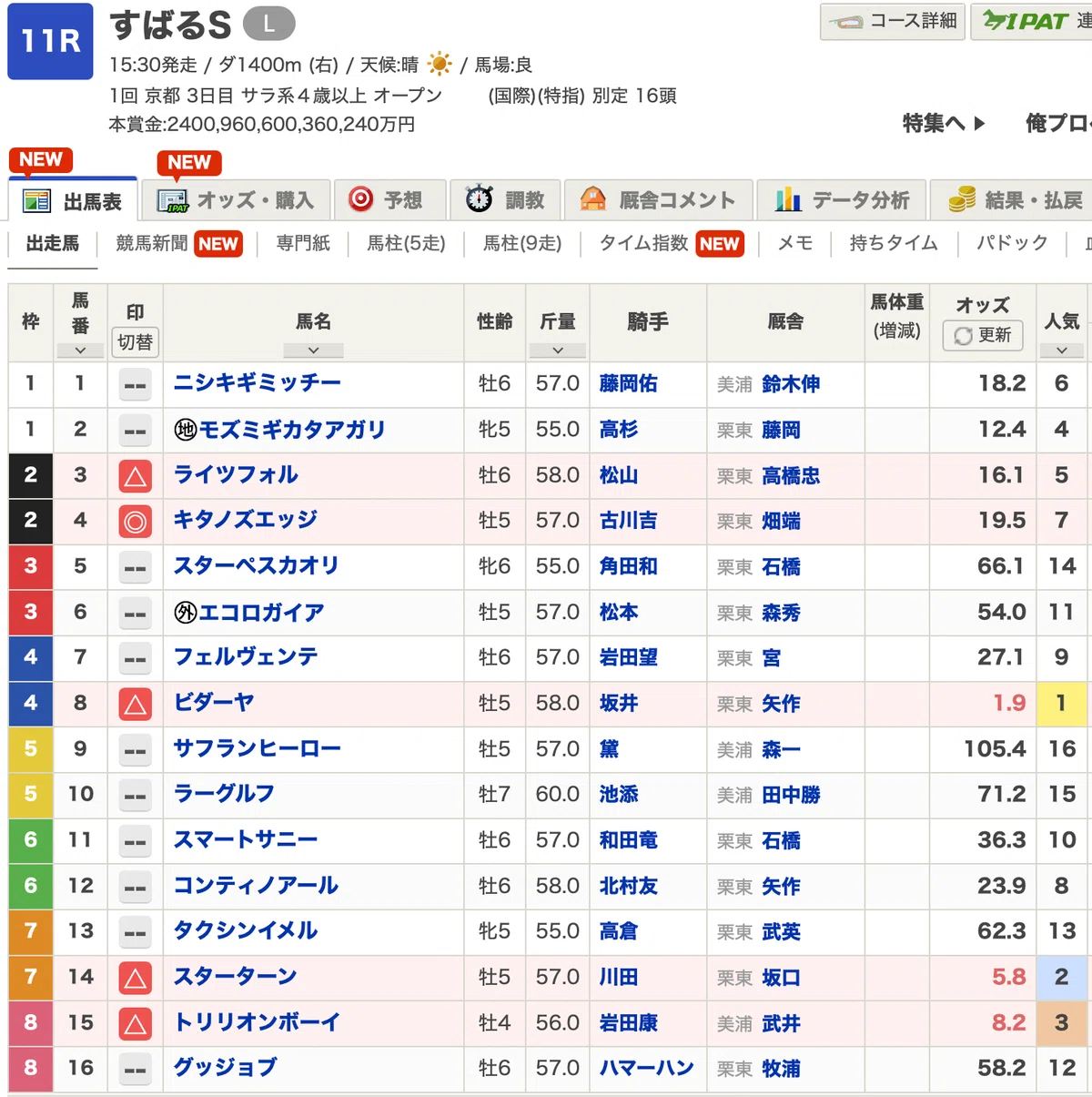Open the データ分析 tab
1092x1097 pixels.
click(842, 200)
